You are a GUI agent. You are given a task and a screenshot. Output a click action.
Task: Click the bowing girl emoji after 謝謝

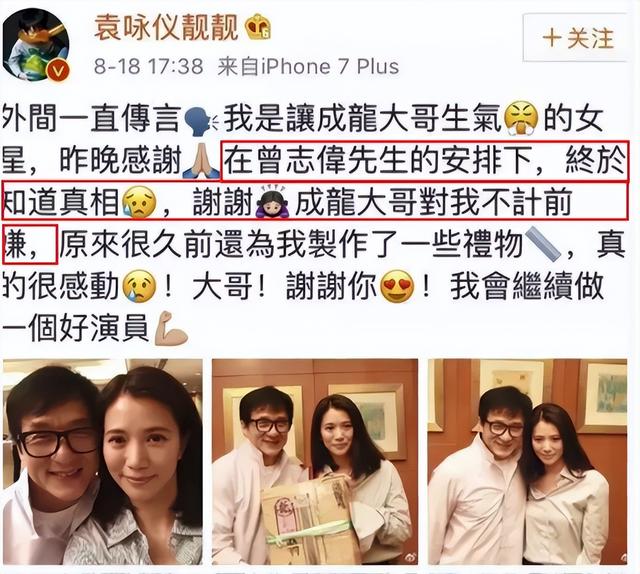pos(273,202)
